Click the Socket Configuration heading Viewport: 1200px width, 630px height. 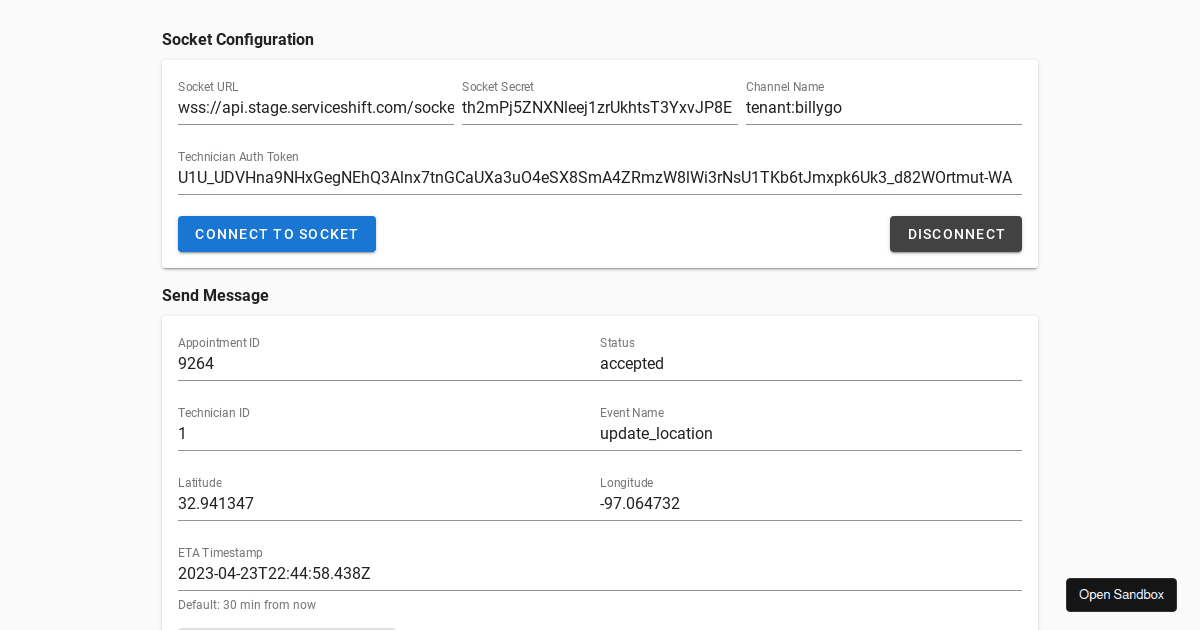click(238, 40)
